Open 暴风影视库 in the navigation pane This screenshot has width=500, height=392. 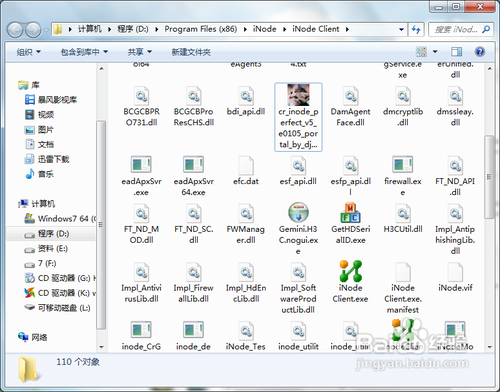[51, 100]
